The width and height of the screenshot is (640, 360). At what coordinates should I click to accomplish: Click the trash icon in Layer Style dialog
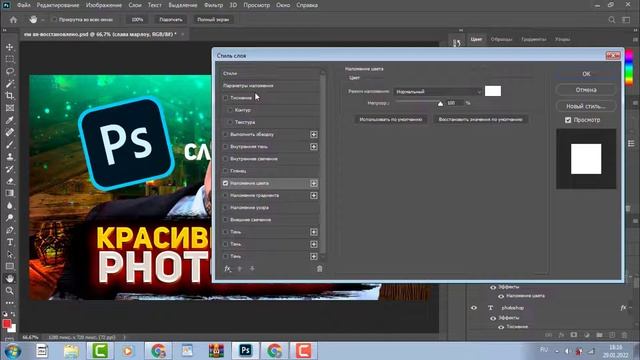point(320,269)
